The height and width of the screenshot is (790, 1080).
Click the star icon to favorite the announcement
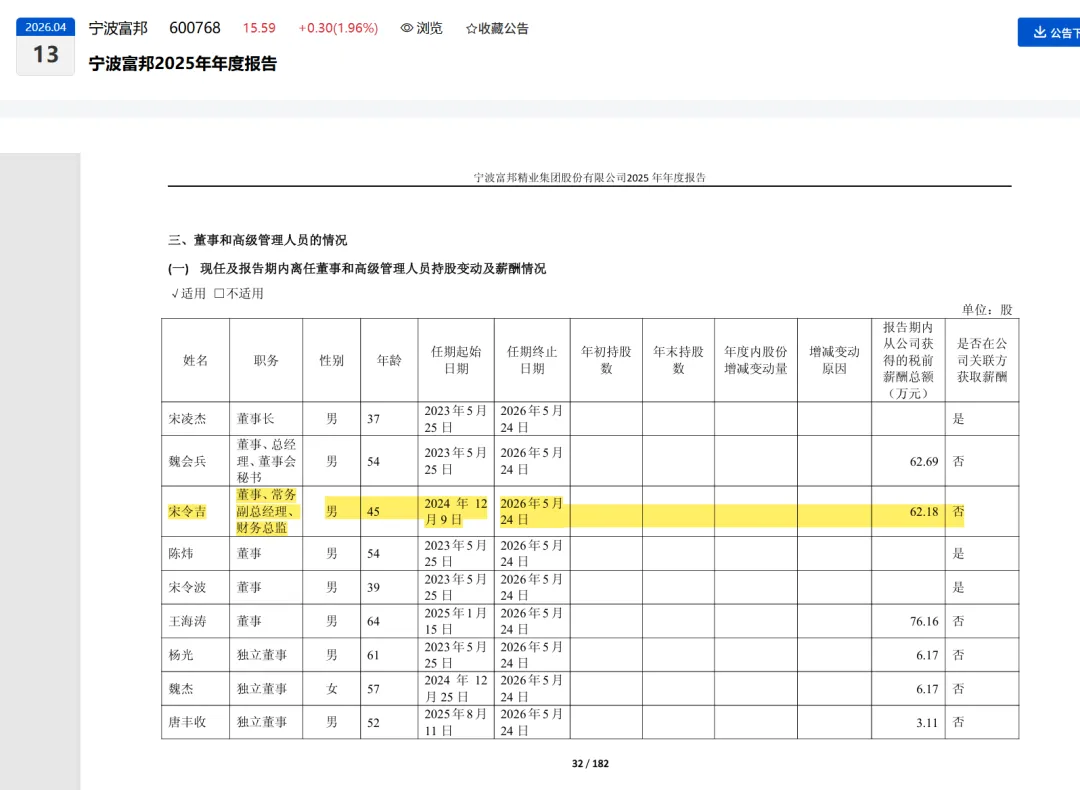pyautogui.click(x=471, y=29)
